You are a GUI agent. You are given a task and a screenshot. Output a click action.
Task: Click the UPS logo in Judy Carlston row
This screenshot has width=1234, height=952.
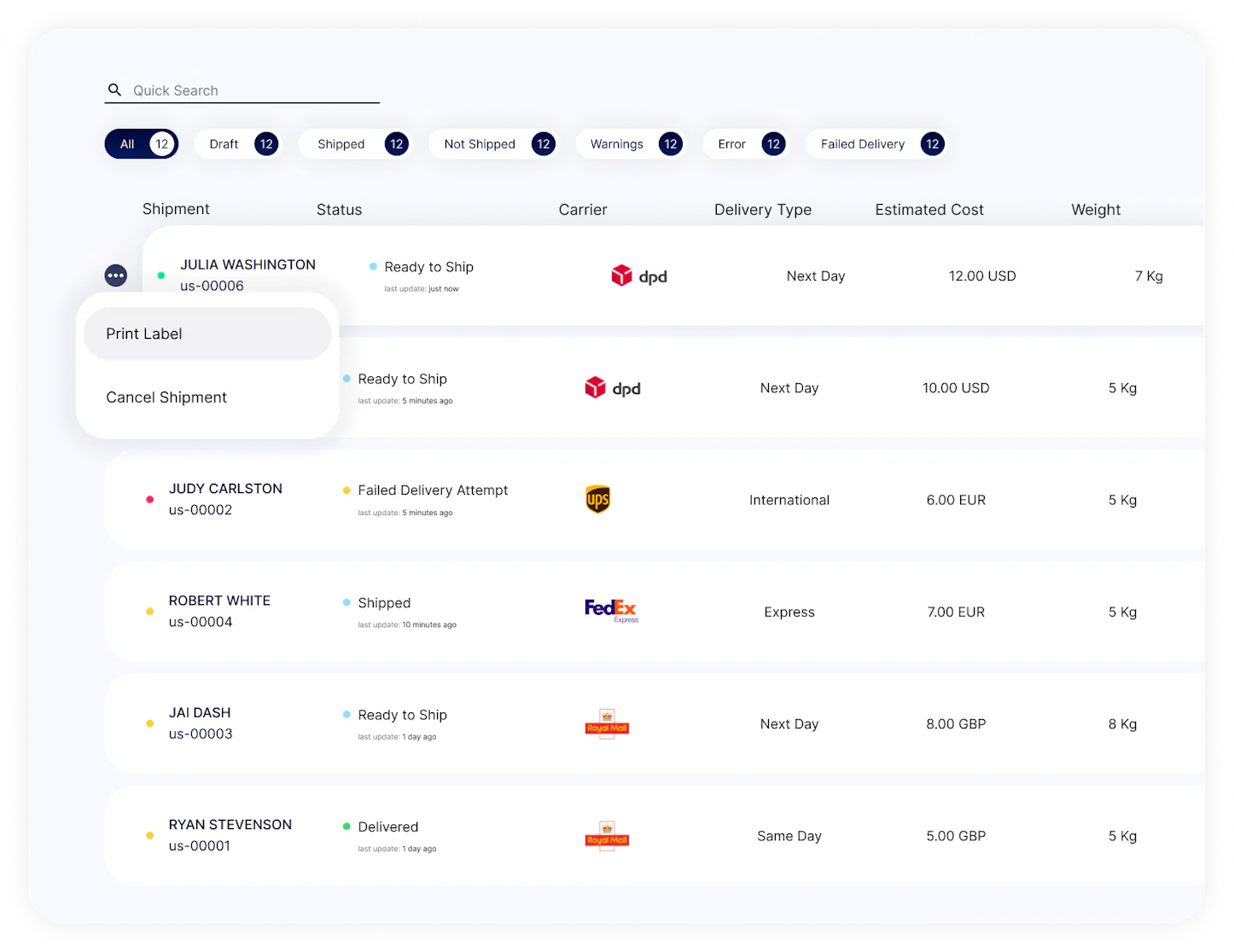tap(598, 499)
